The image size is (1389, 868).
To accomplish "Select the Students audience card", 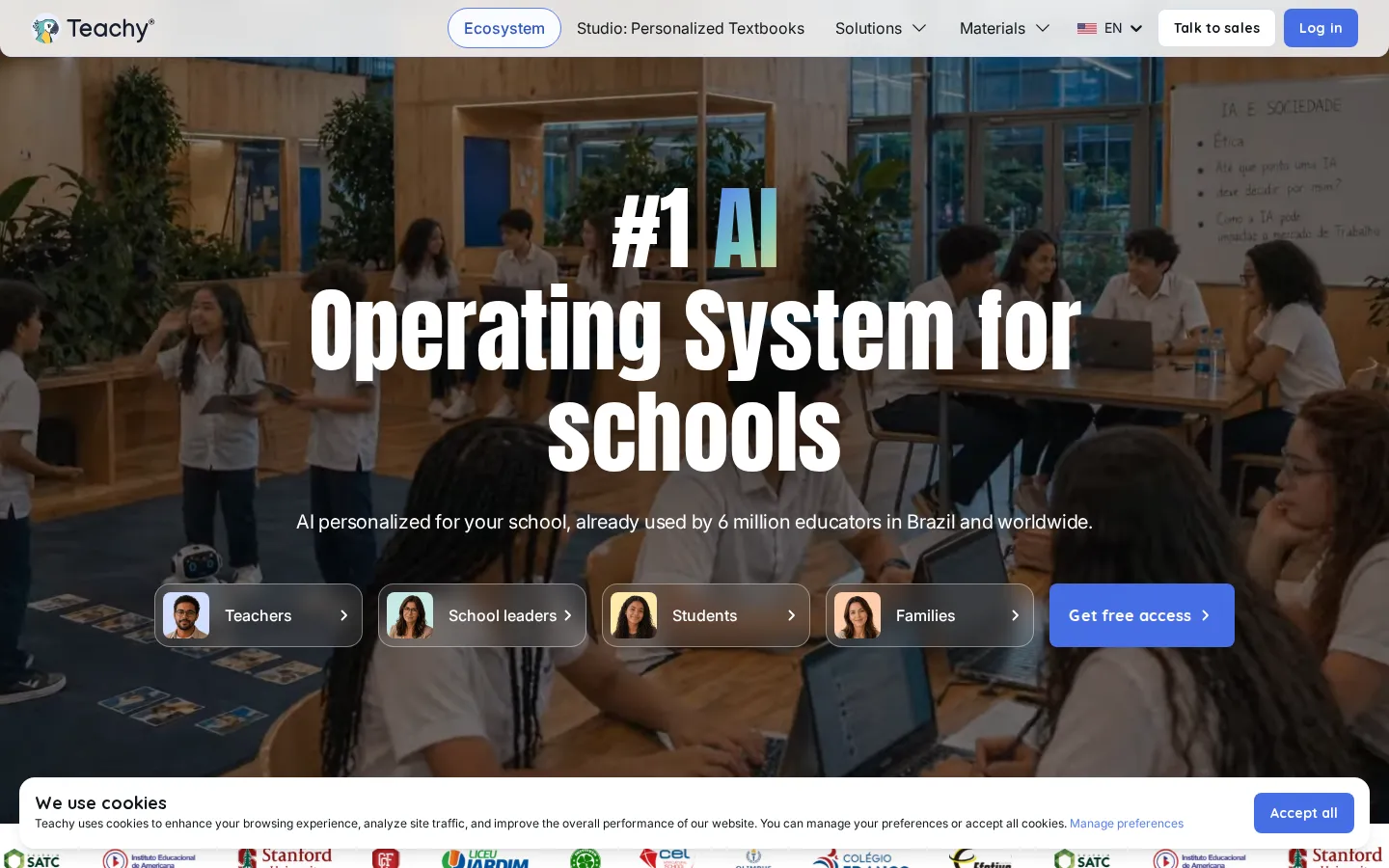I will [x=706, y=615].
